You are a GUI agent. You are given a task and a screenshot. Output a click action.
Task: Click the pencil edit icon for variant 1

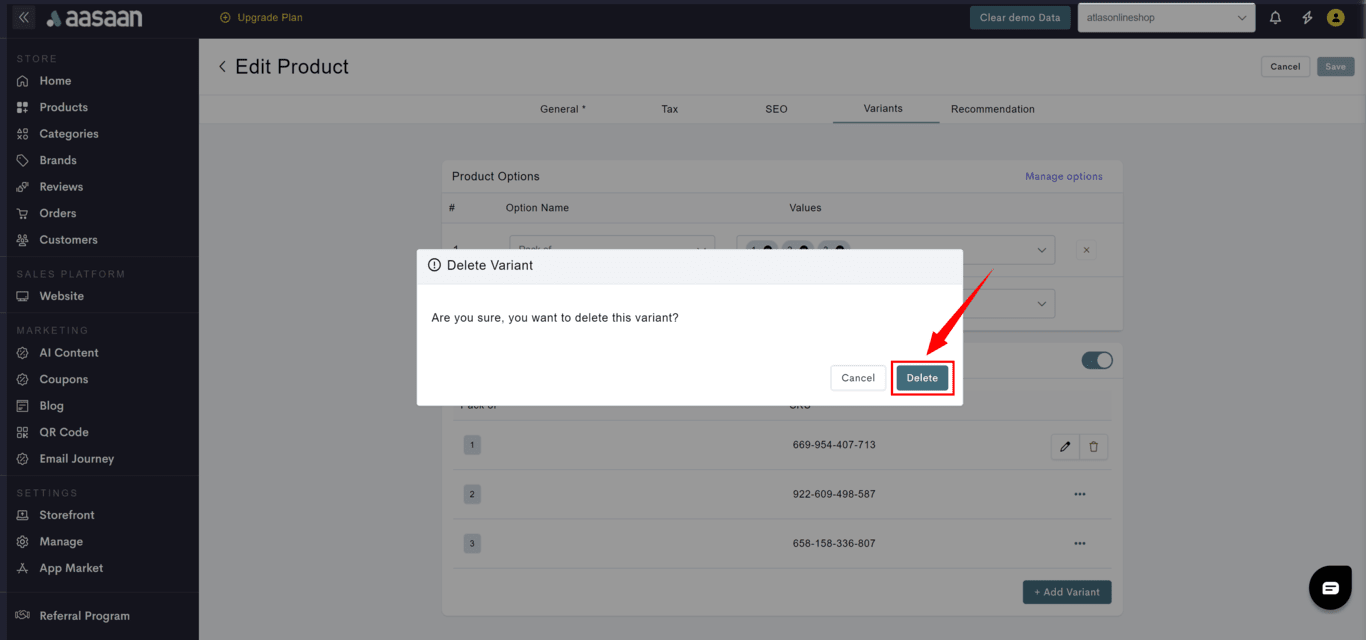pos(1065,447)
